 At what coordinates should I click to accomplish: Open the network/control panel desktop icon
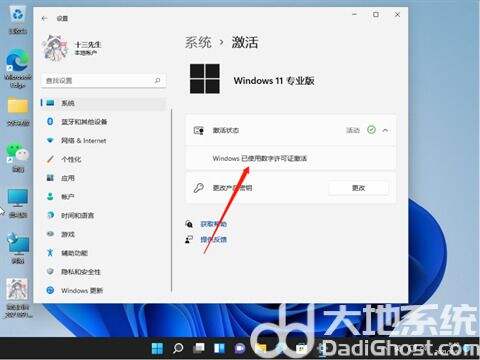pyautogui.click(x=18, y=249)
